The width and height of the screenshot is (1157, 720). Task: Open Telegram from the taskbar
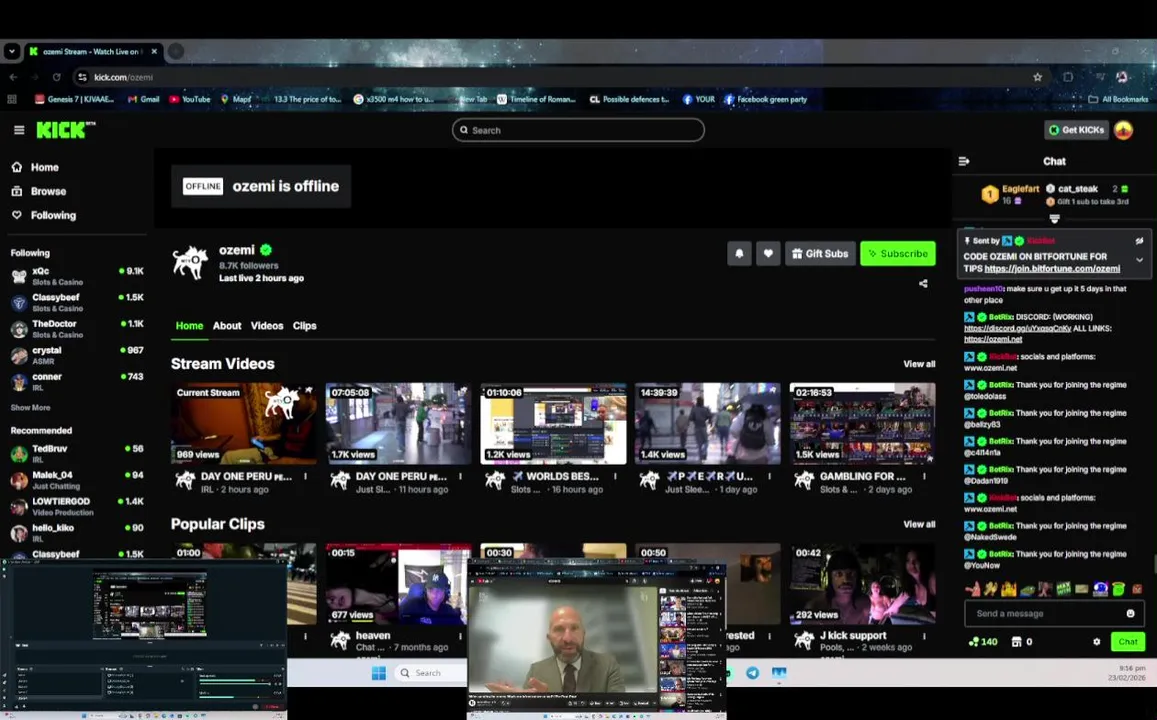pyautogui.click(x=752, y=673)
